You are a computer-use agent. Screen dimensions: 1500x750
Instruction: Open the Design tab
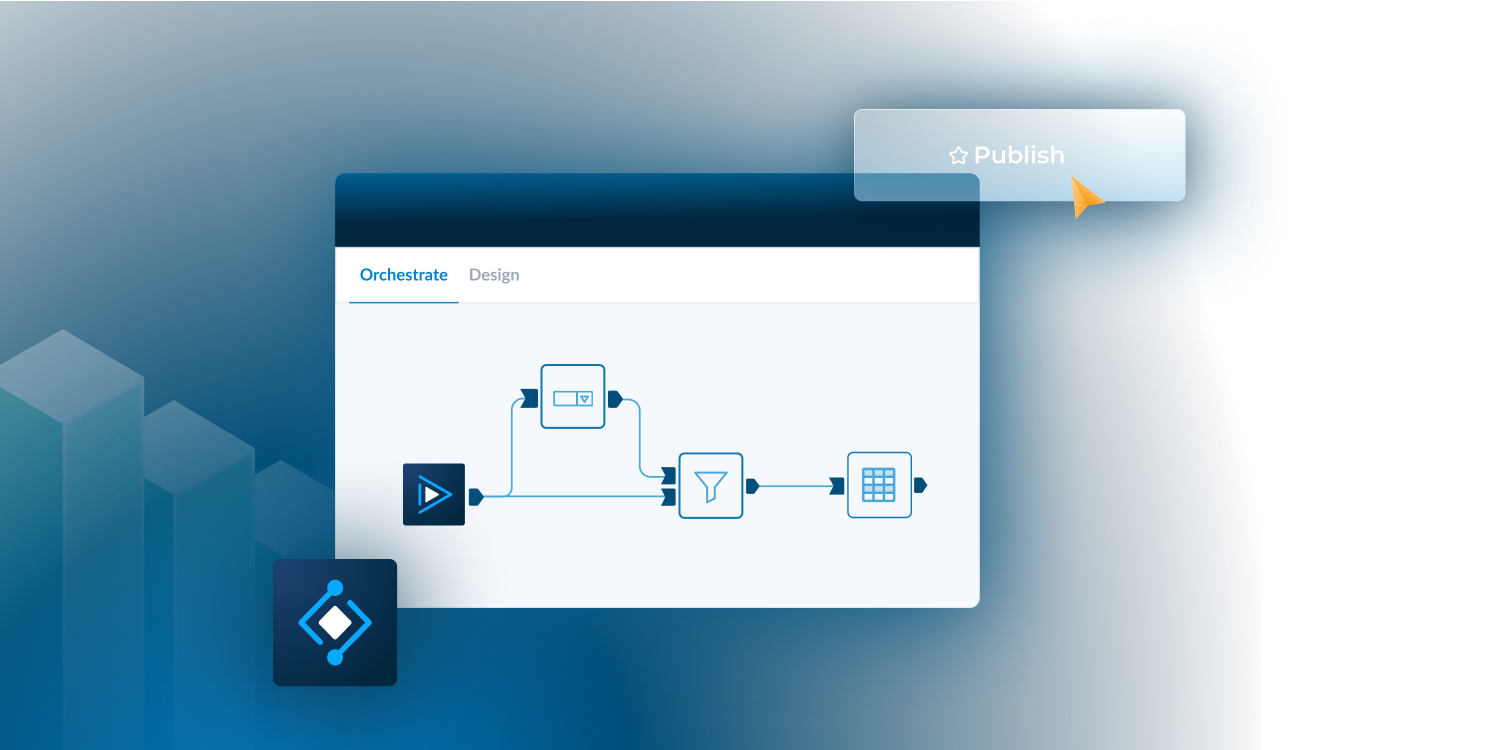point(494,275)
